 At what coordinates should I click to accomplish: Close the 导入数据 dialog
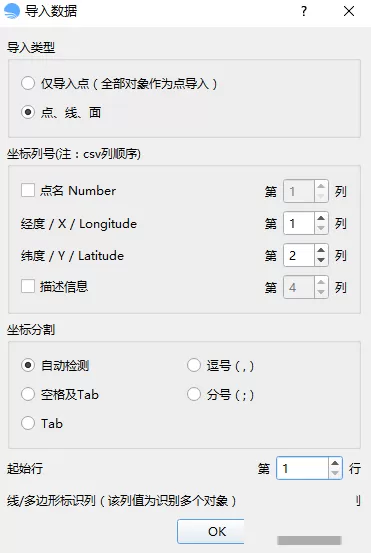[349, 11]
